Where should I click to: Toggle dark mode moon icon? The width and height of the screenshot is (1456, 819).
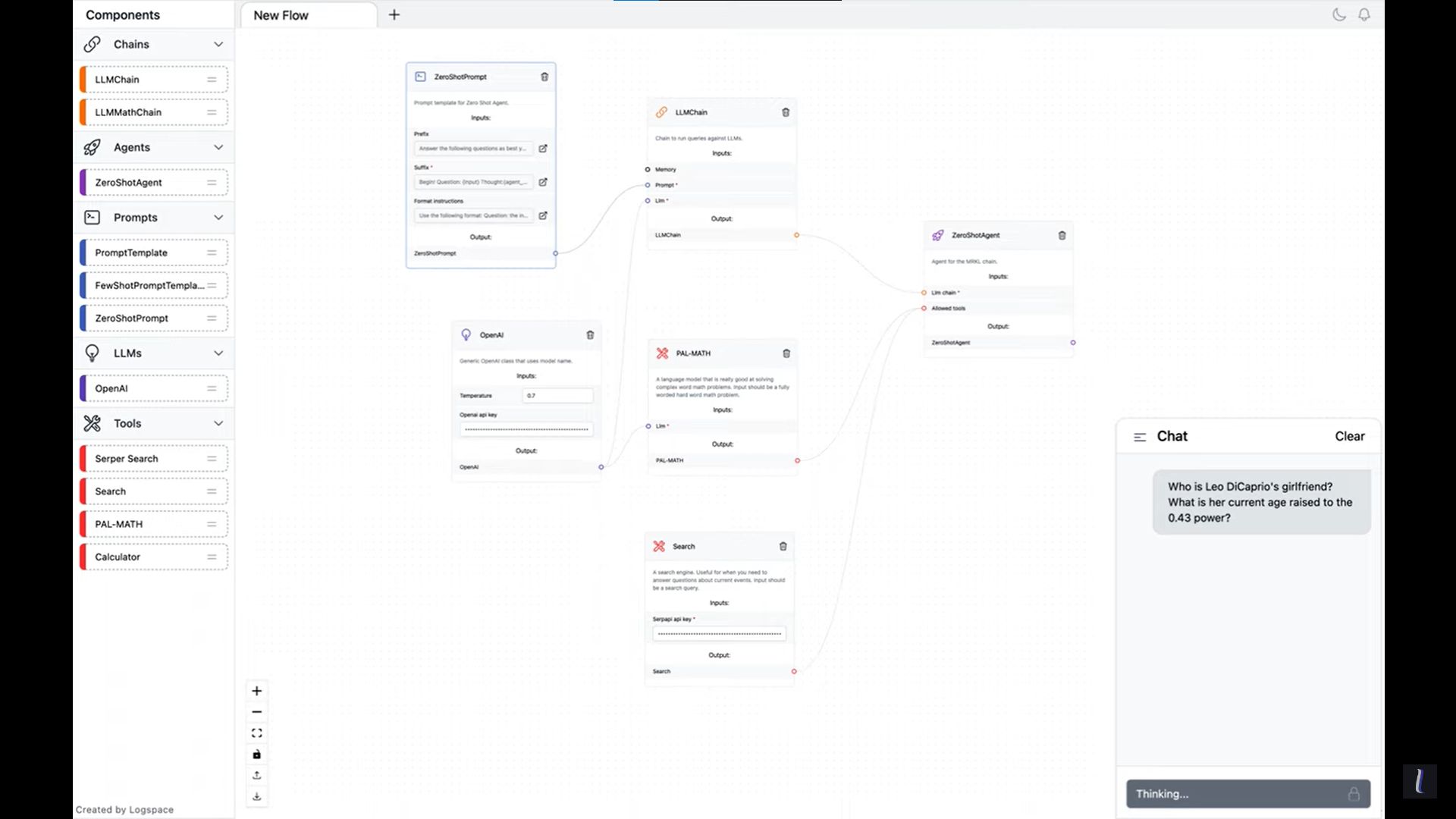point(1341,14)
